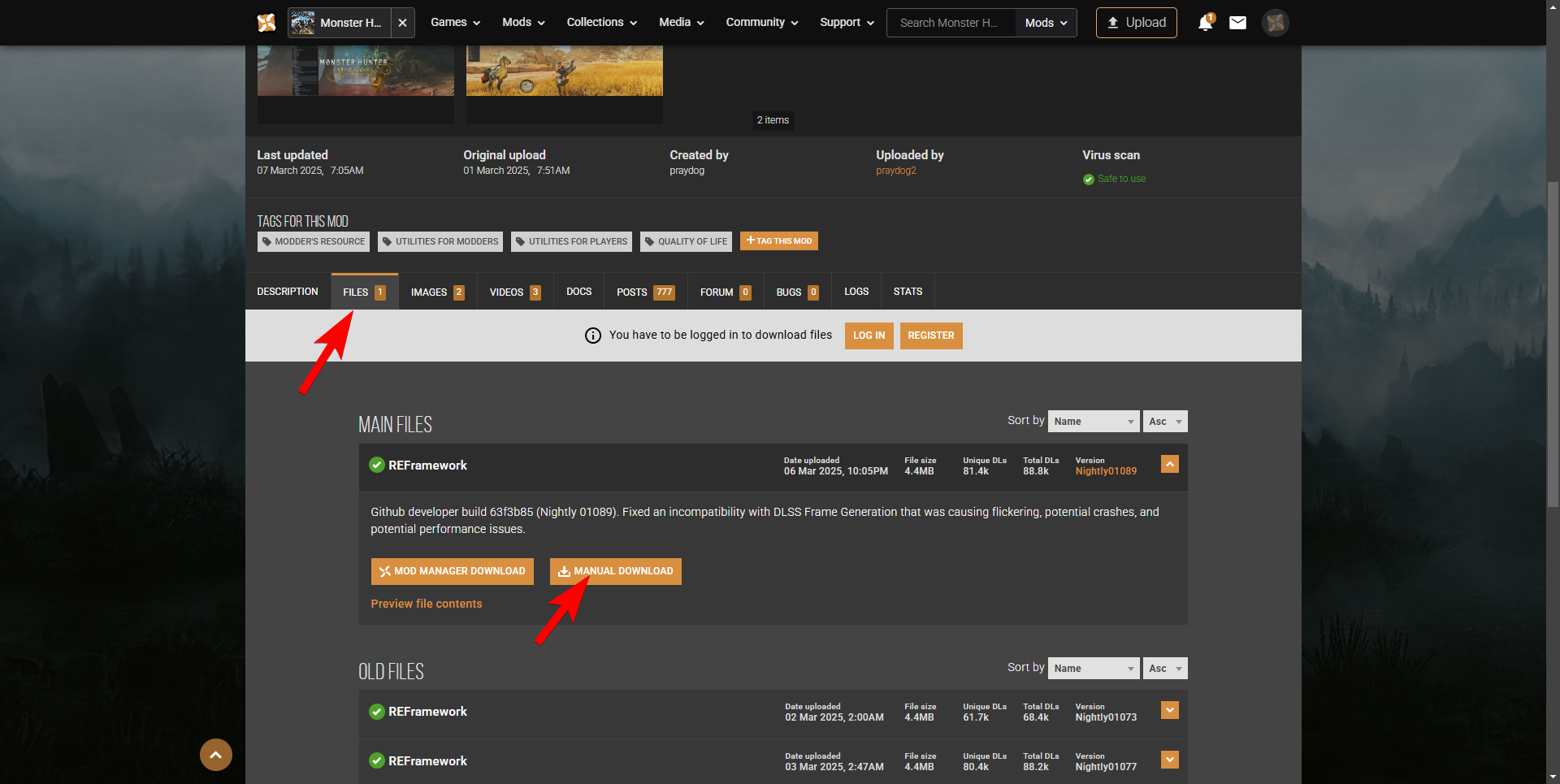Click Mod Manager Download button

pos(453,571)
